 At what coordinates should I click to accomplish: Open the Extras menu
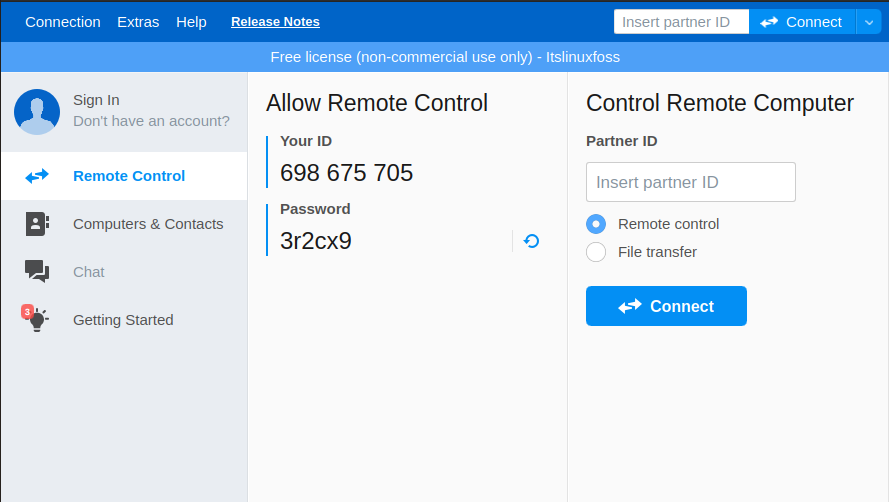pos(138,22)
